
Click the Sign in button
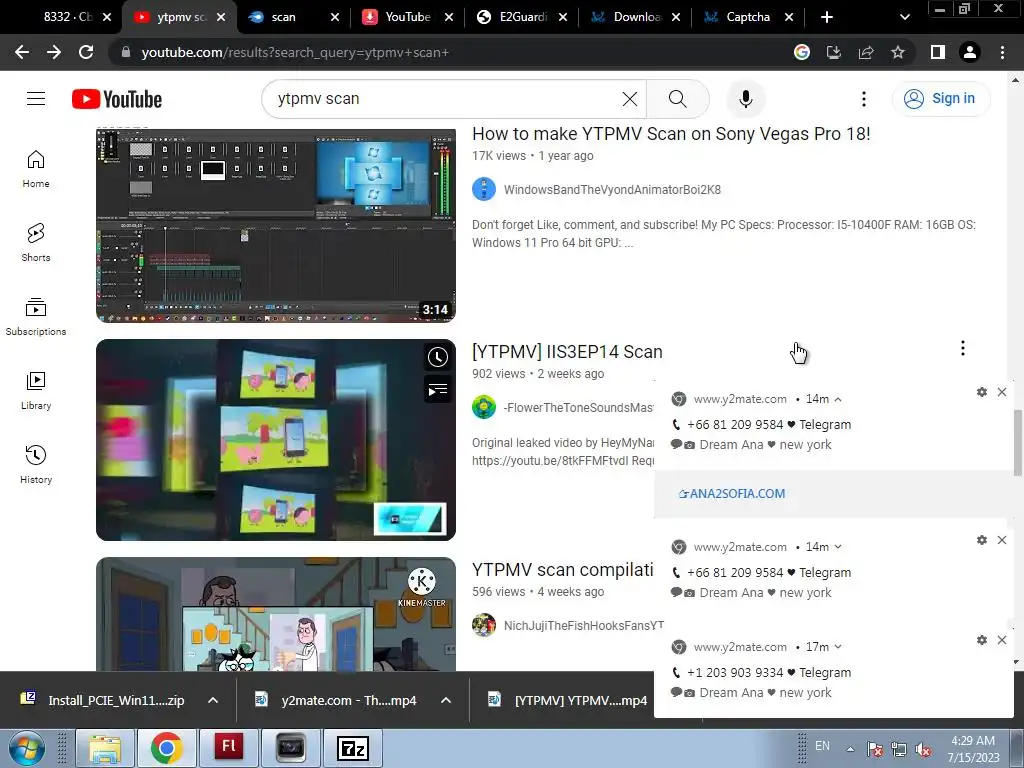(x=941, y=99)
